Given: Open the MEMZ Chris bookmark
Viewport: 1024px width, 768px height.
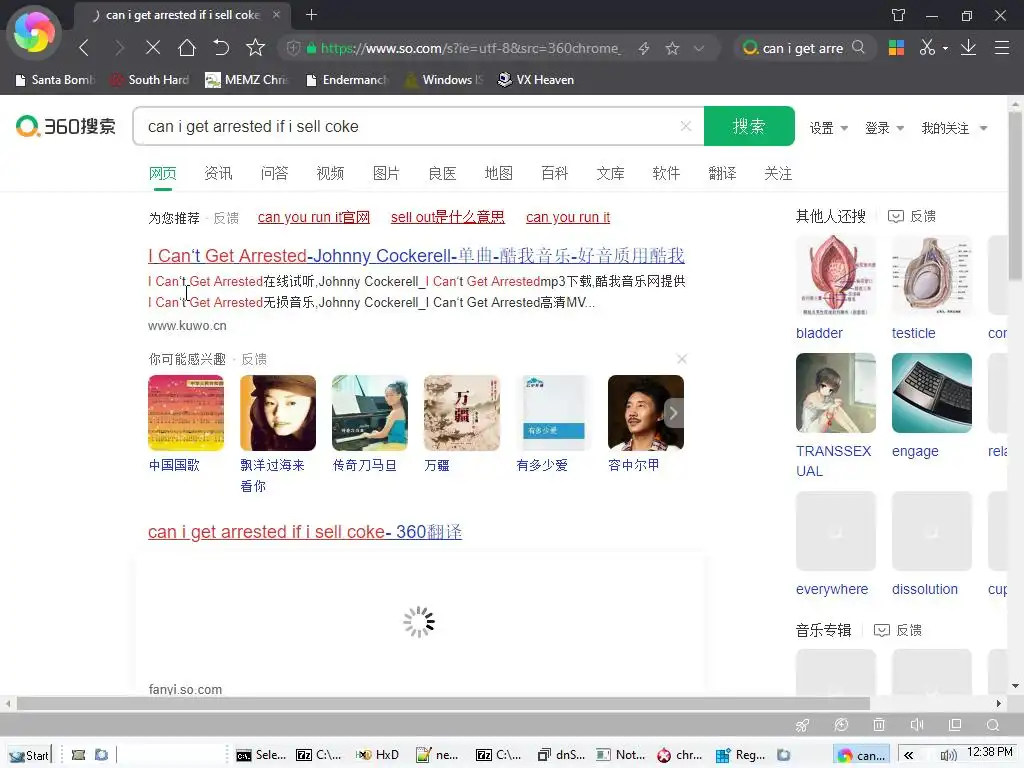Looking at the screenshot, I should [246, 80].
